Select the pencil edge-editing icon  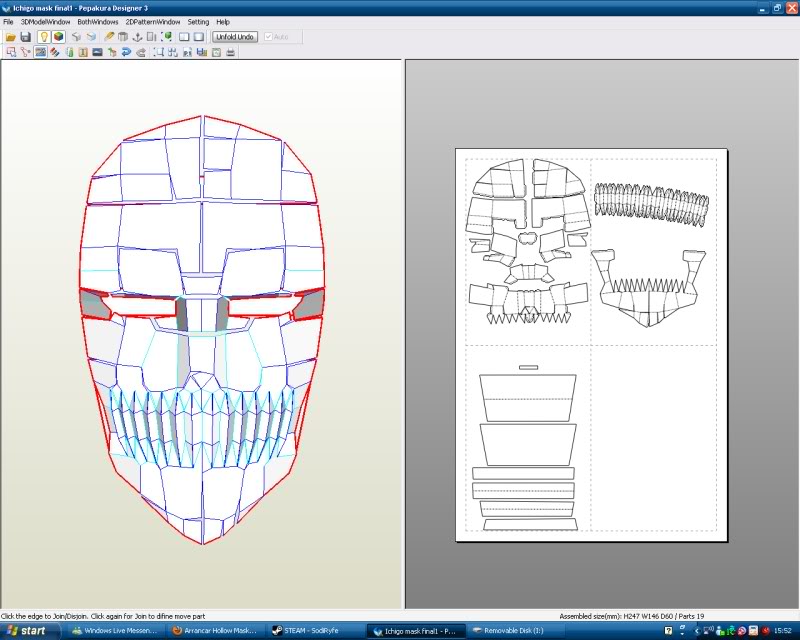109,37
